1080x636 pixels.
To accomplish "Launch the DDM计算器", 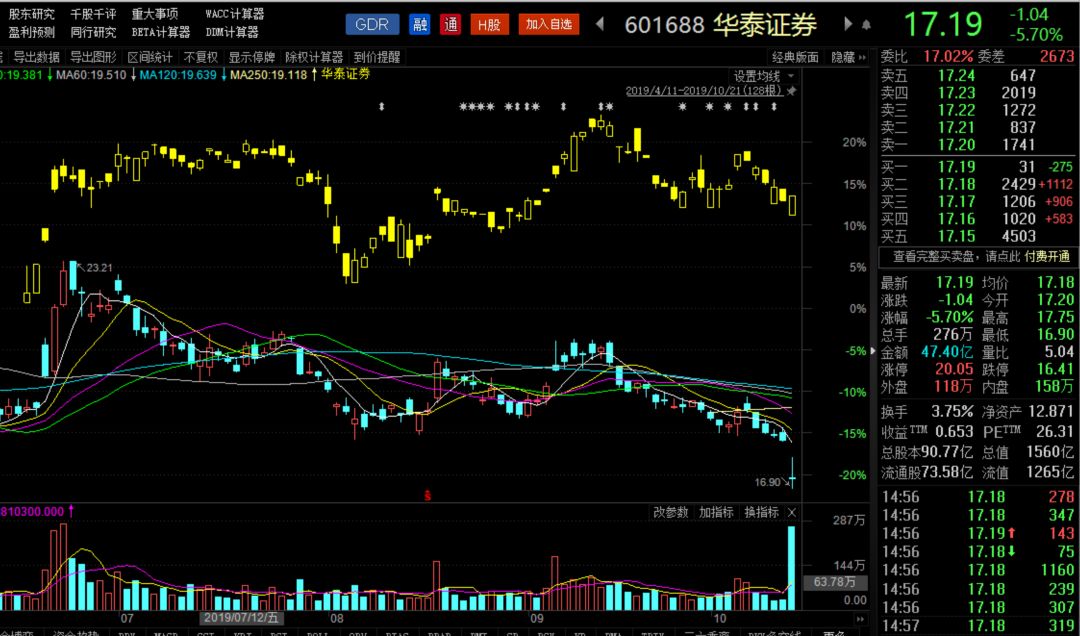I will click(x=232, y=32).
